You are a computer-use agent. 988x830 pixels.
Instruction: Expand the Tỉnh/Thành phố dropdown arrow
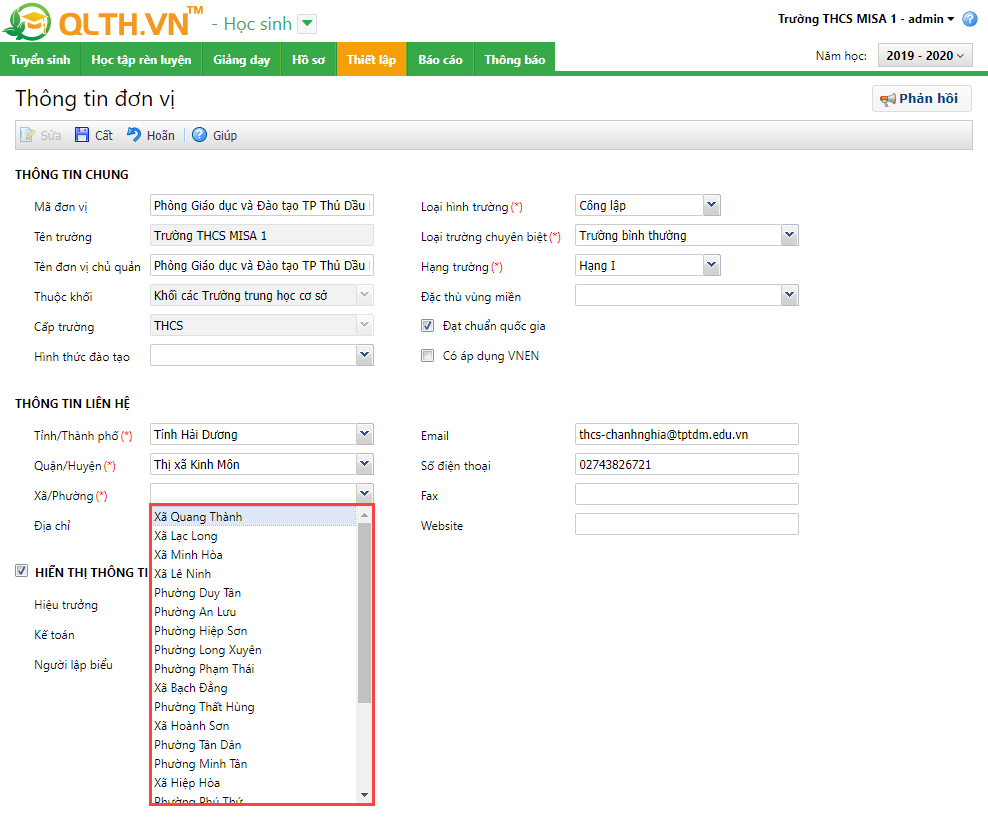pyautogui.click(x=364, y=434)
